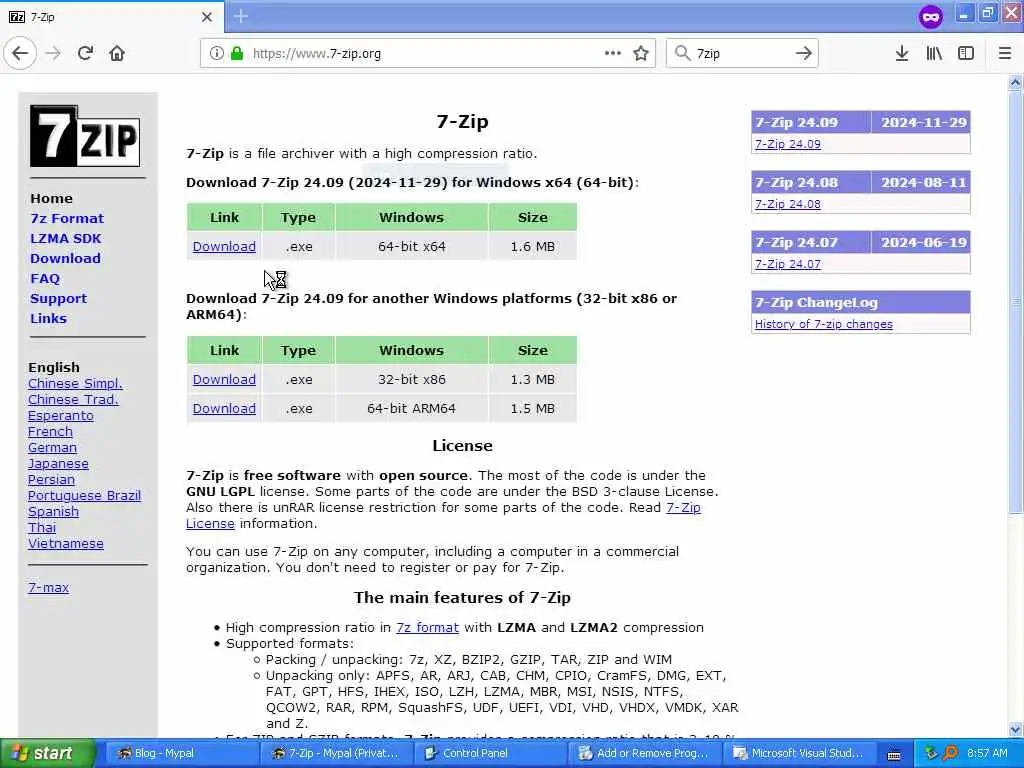
Task: Click the 8:57 AM clock
Action: point(987,753)
